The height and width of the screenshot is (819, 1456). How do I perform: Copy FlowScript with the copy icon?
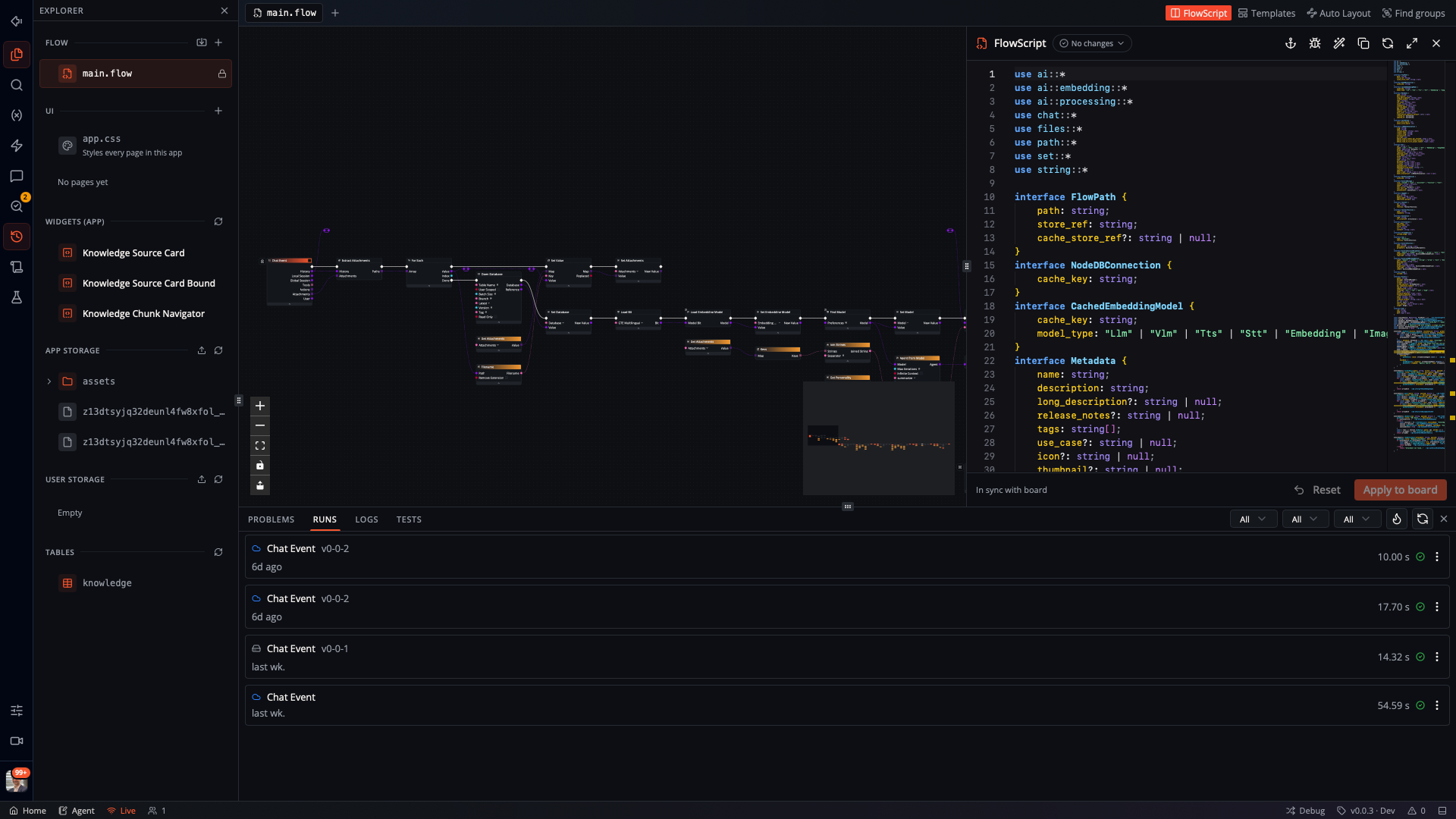click(1363, 43)
